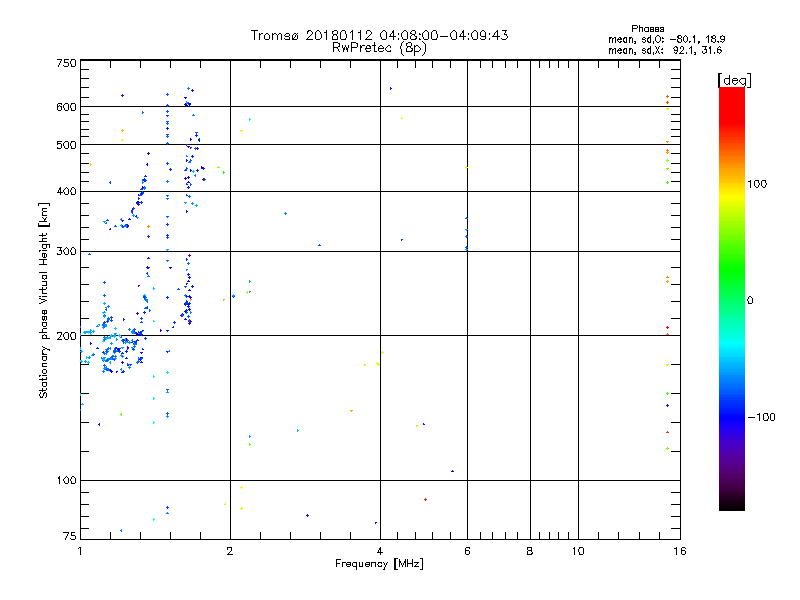Click the plot title 'Tromsø 20180112 04:08:00-04:09:43'
Image resolution: width=800 pixels, height=600 pixels.
(379, 35)
